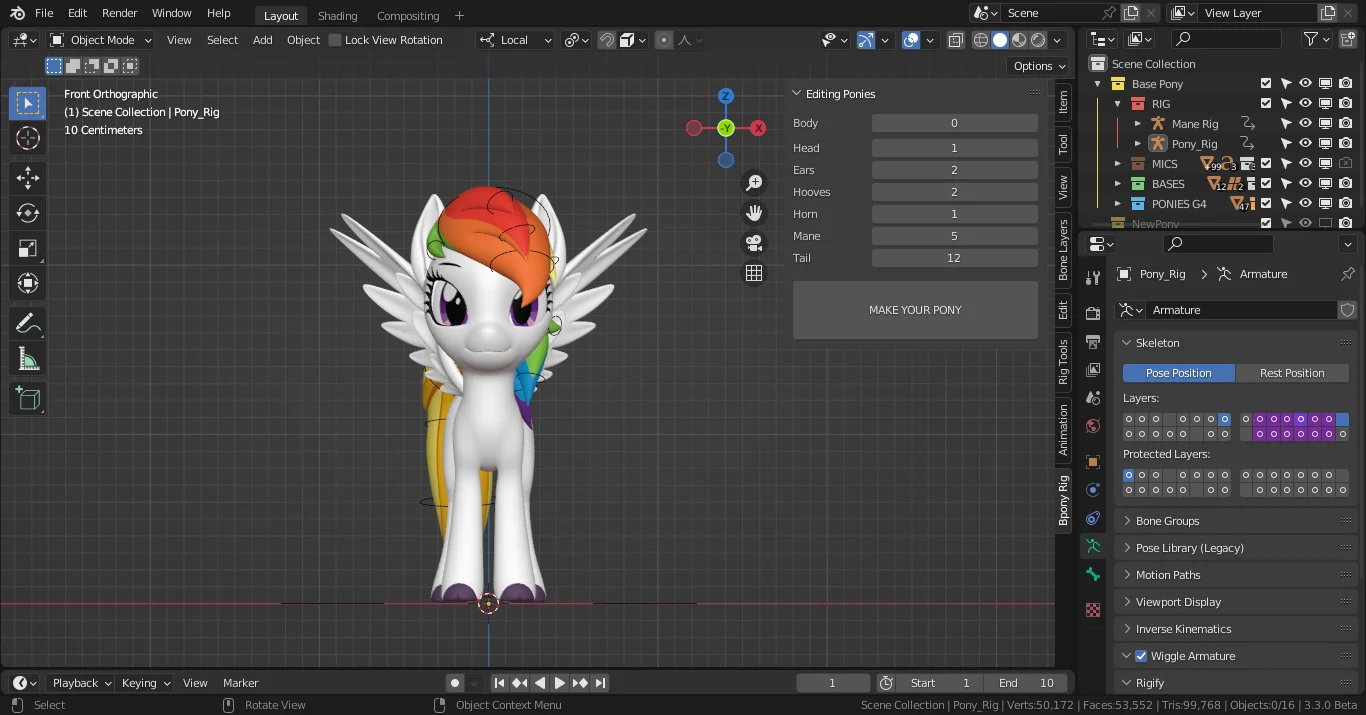
Task: Select the Rotate tool
Action: pyautogui.click(x=27, y=212)
